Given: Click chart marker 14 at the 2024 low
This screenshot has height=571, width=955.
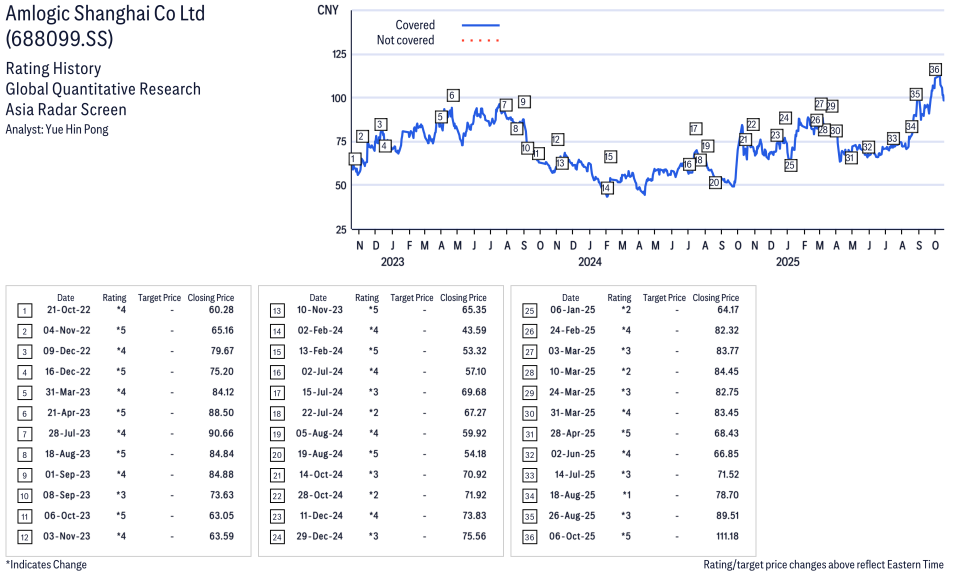Looking at the screenshot, I should tap(606, 188).
